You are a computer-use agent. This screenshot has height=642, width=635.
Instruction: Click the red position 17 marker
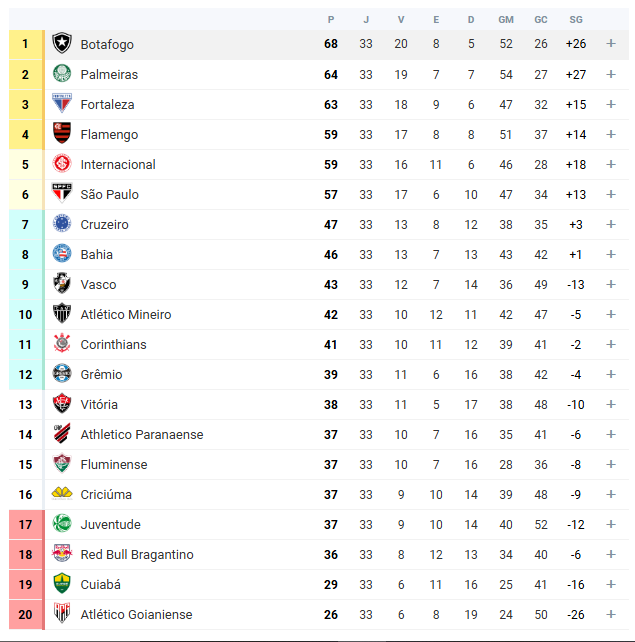coord(26,524)
